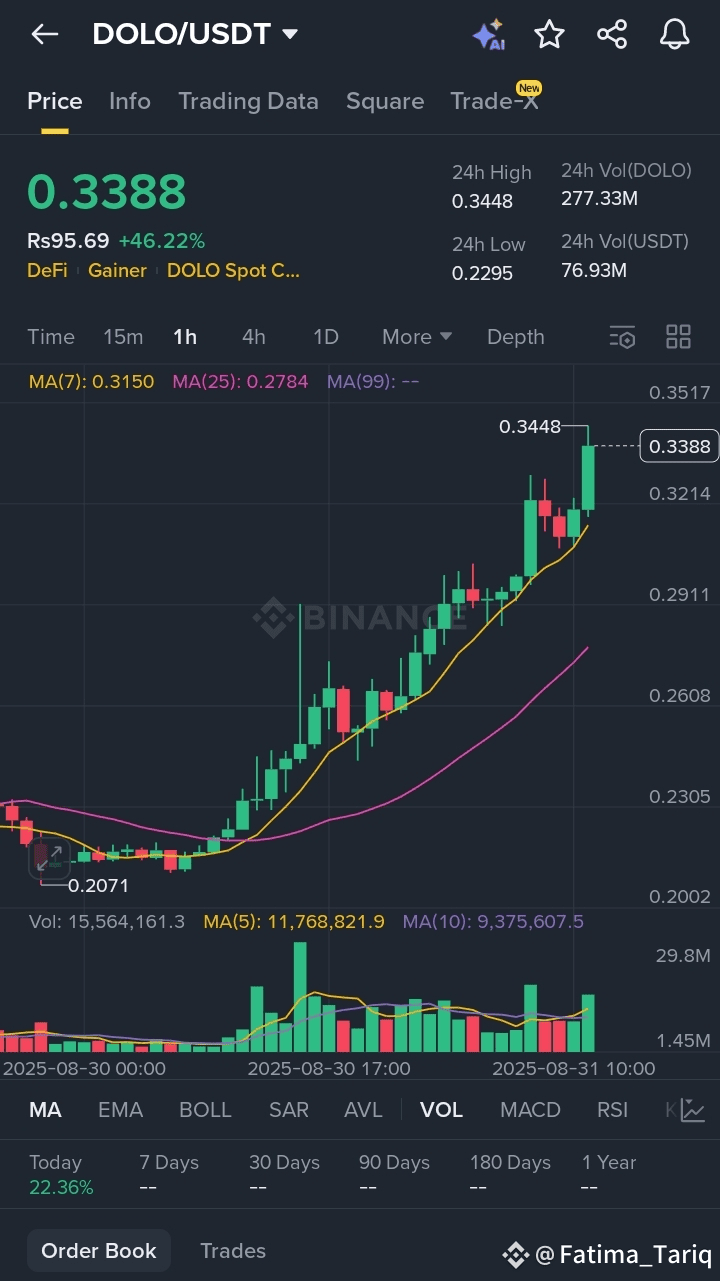Show the Depth chart
Screen dimensions: 720x1281
(516, 337)
